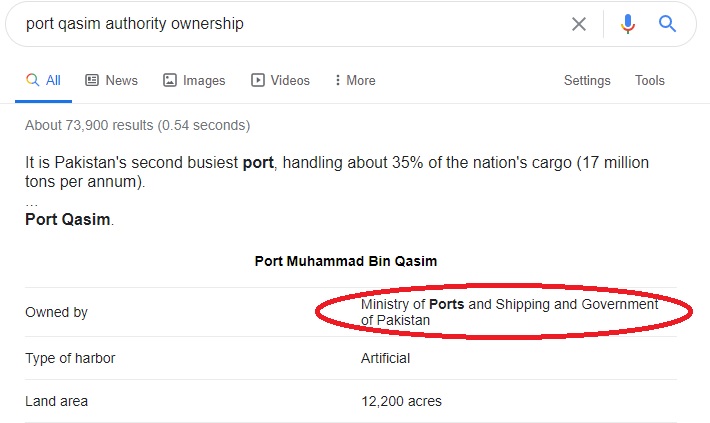Select the Videos play icon

258,80
